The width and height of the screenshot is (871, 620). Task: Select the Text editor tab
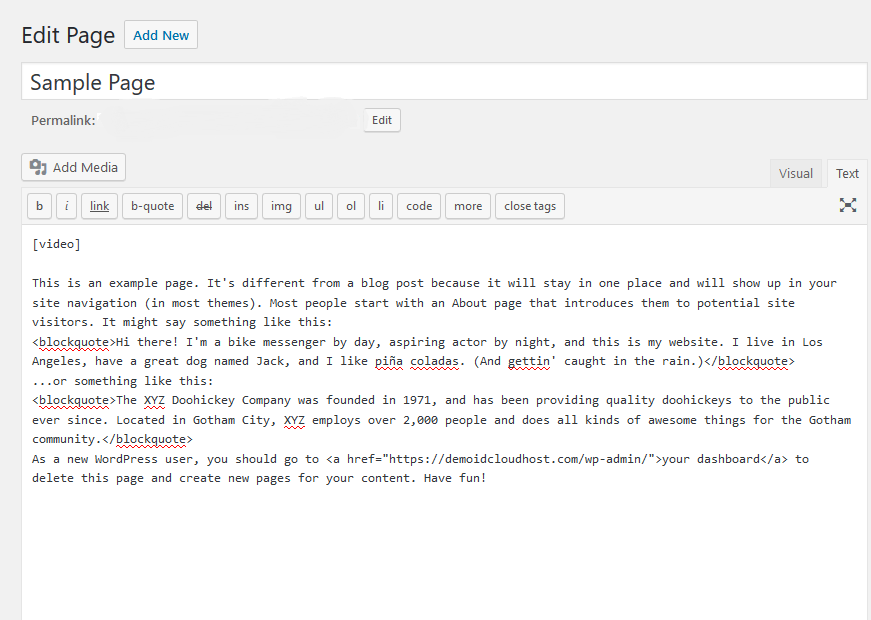[x=847, y=173]
